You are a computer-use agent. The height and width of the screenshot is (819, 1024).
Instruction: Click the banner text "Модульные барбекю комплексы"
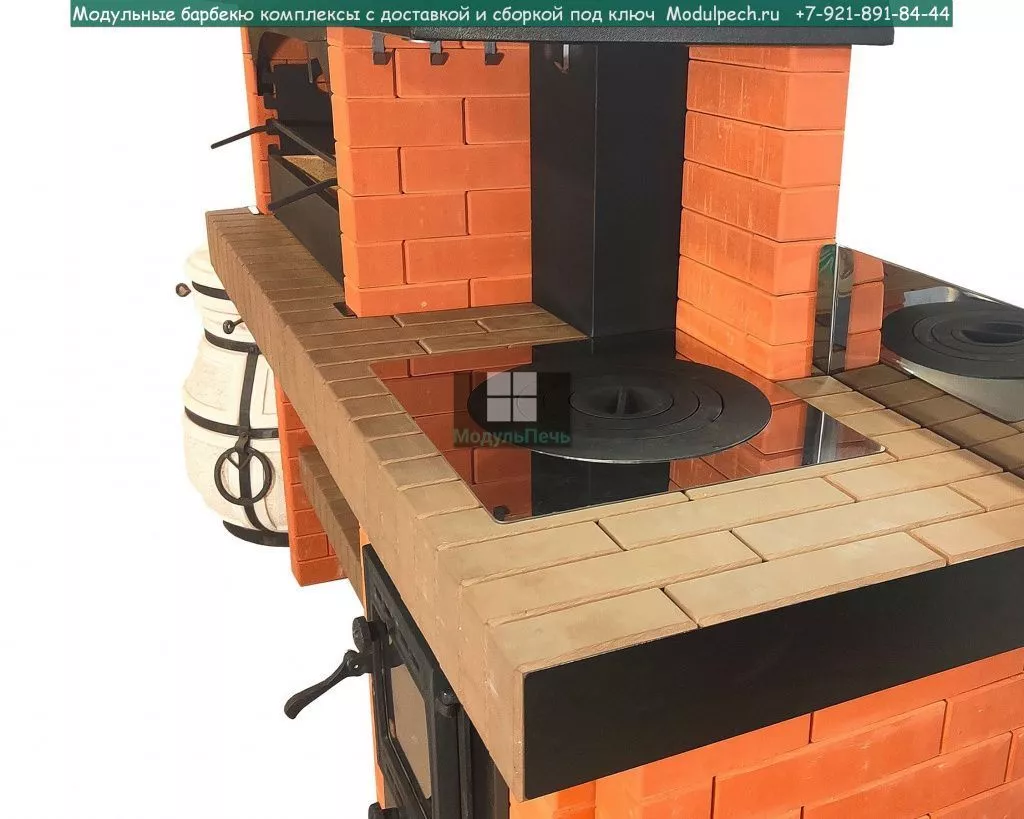point(215,14)
